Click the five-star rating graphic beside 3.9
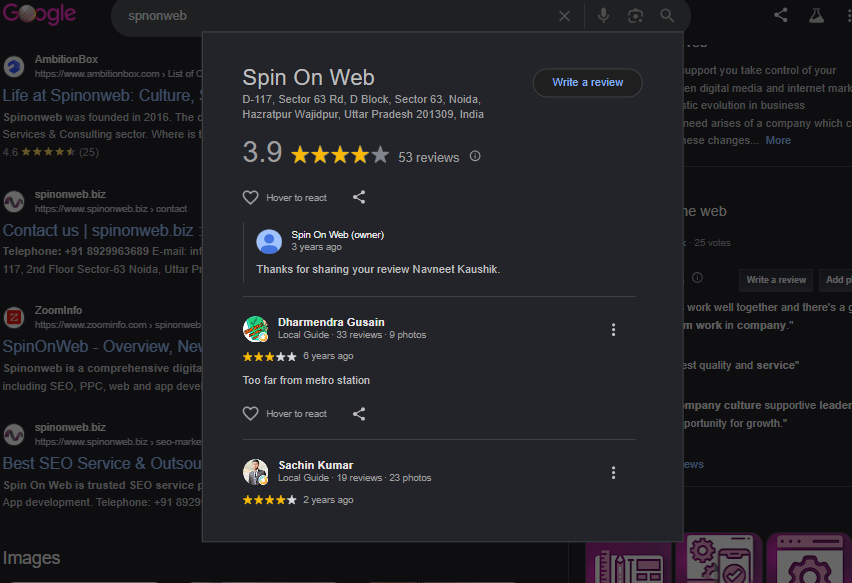Image resolution: width=852 pixels, height=583 pixels. point(340,155)
